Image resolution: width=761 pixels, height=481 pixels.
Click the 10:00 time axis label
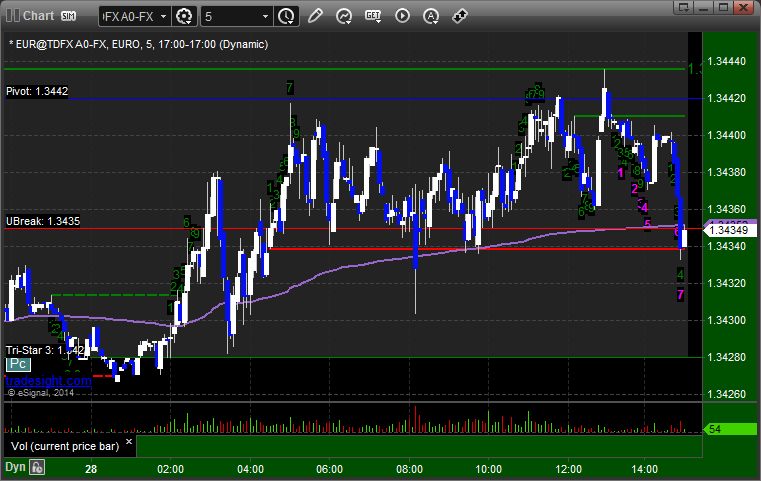tap(488, 469)
